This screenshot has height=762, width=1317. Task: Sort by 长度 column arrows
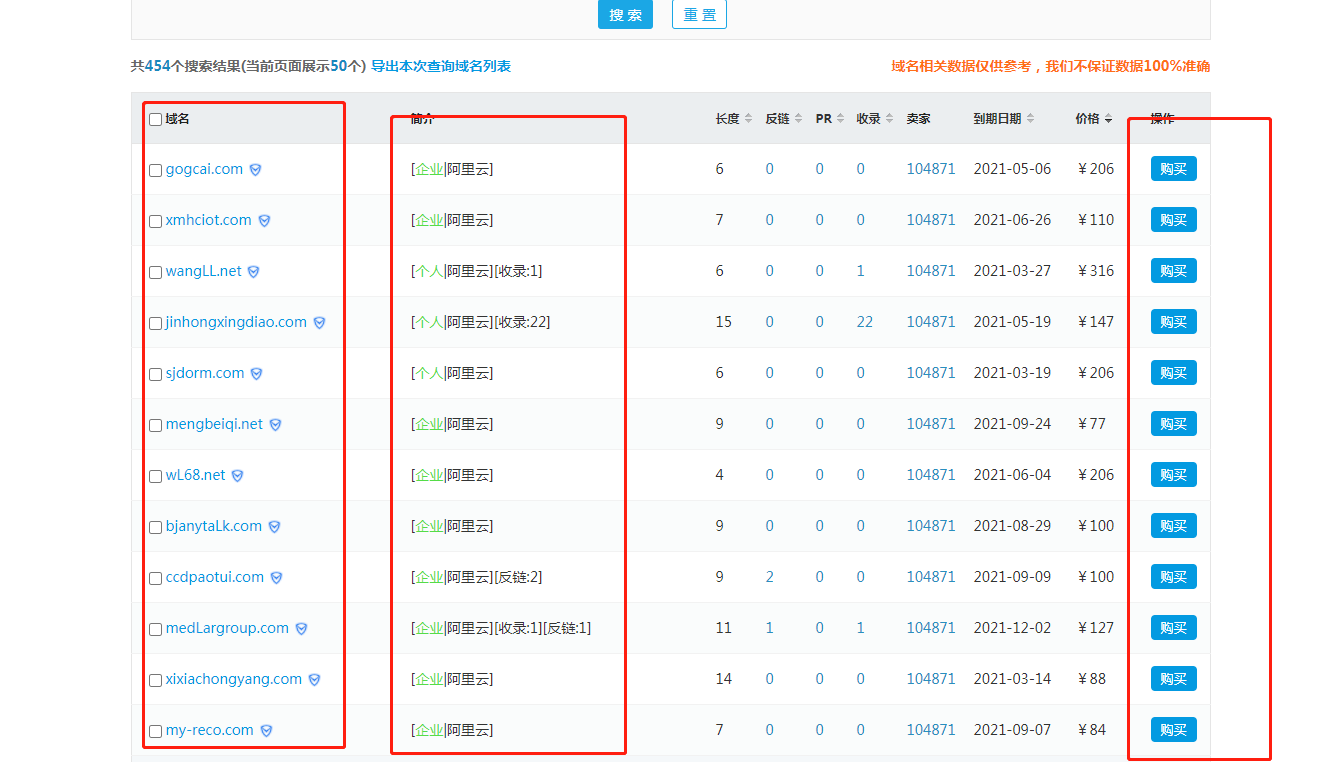pyautogui.click(x=748, y=119)
